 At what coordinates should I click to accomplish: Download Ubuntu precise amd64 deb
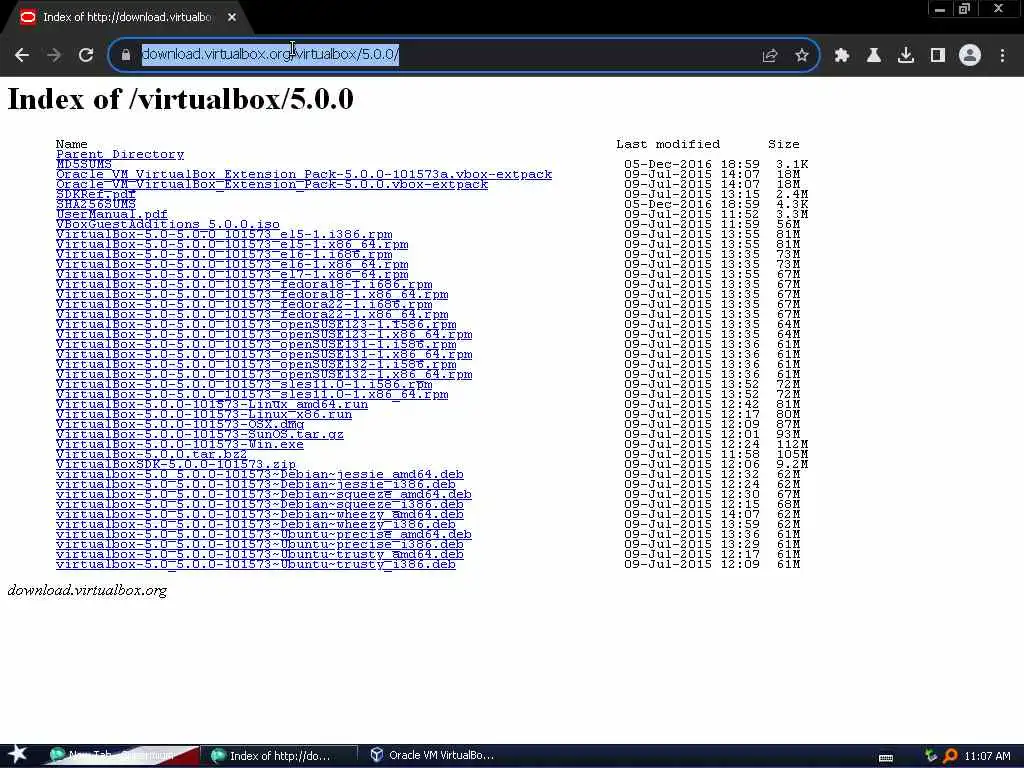(x=264, y=535)
